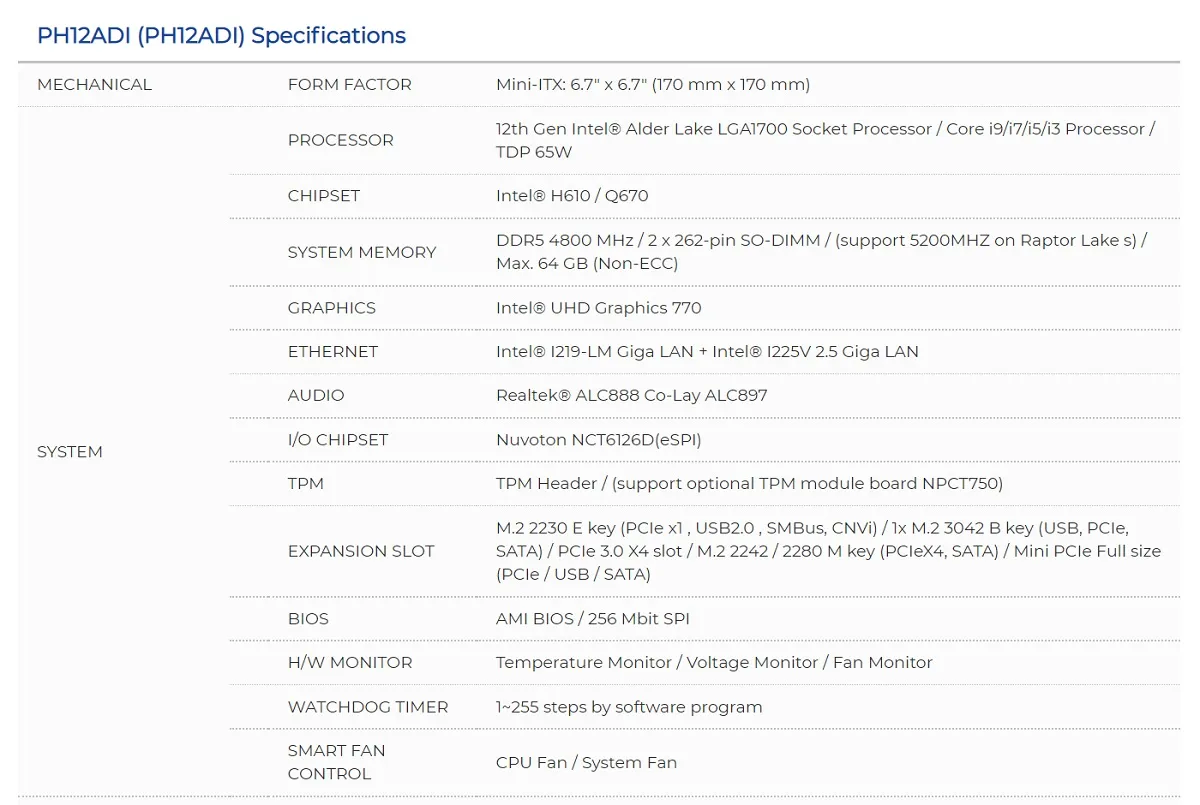
Task: Click the EXPANSION SLOT label
Action: click(361, 551)
